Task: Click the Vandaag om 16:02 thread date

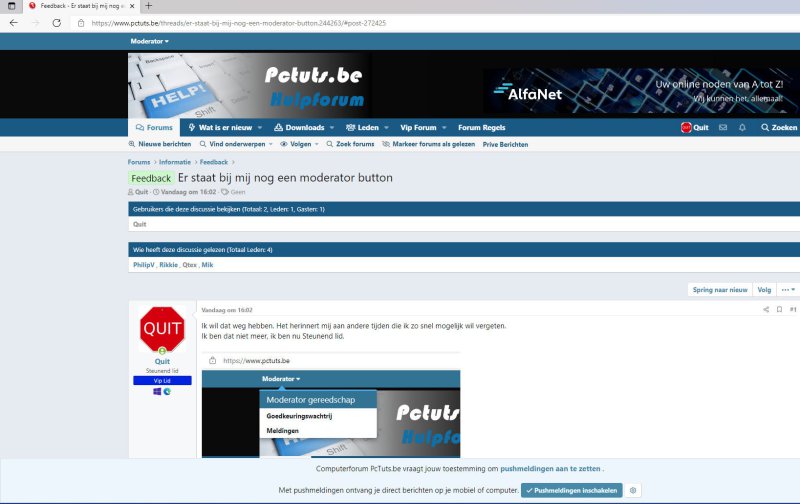Action: [188, 192]
